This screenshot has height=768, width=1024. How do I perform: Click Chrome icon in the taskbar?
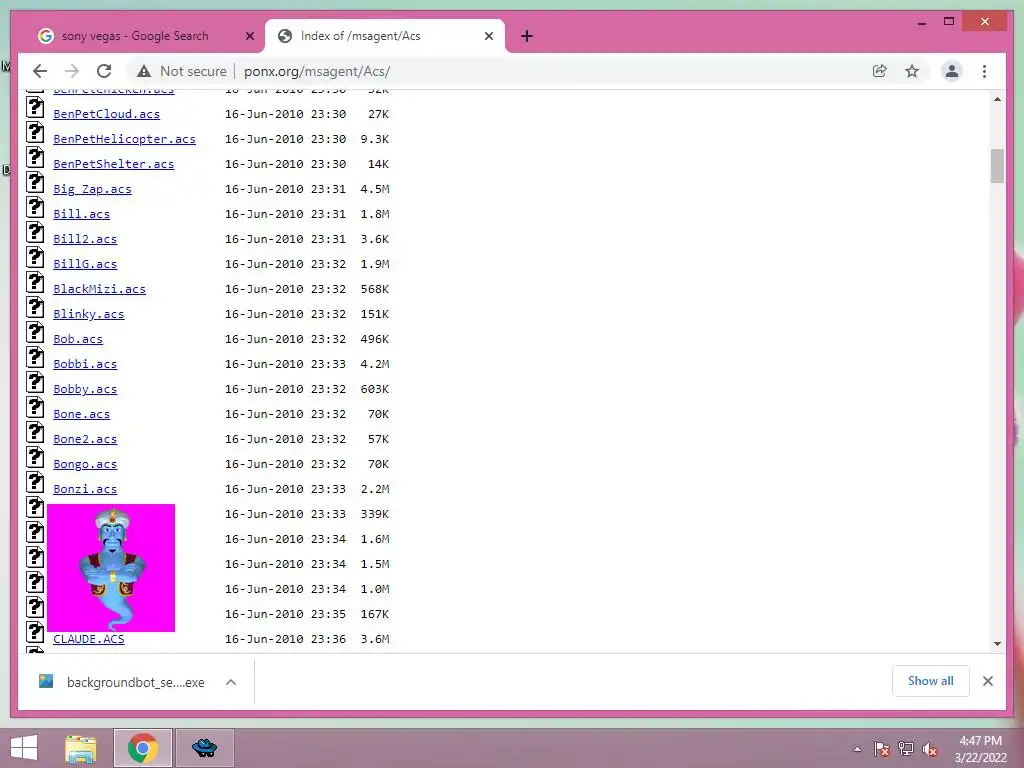(143, 748)
